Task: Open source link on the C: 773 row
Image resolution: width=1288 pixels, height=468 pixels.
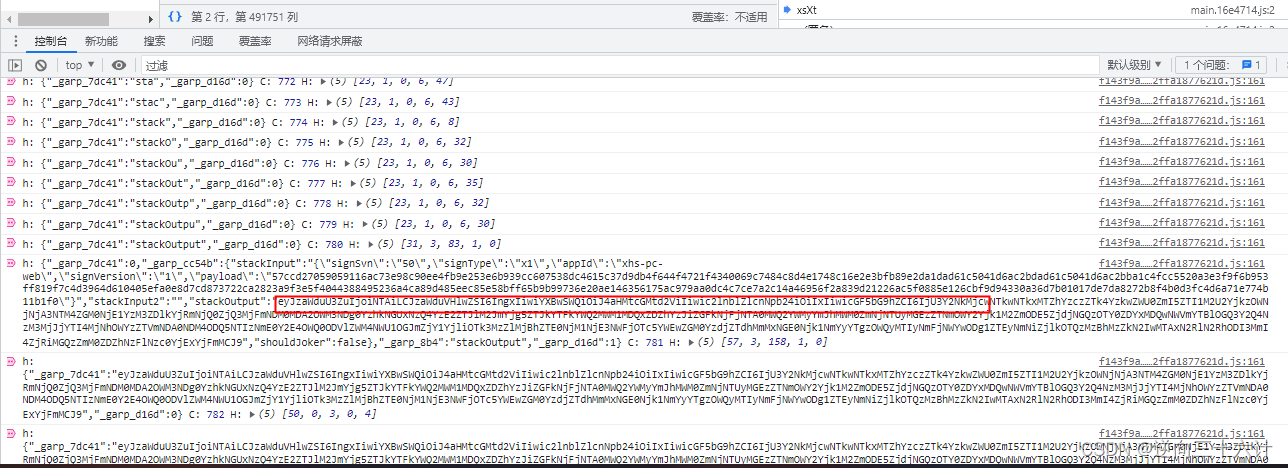Action: (1182, 101)
